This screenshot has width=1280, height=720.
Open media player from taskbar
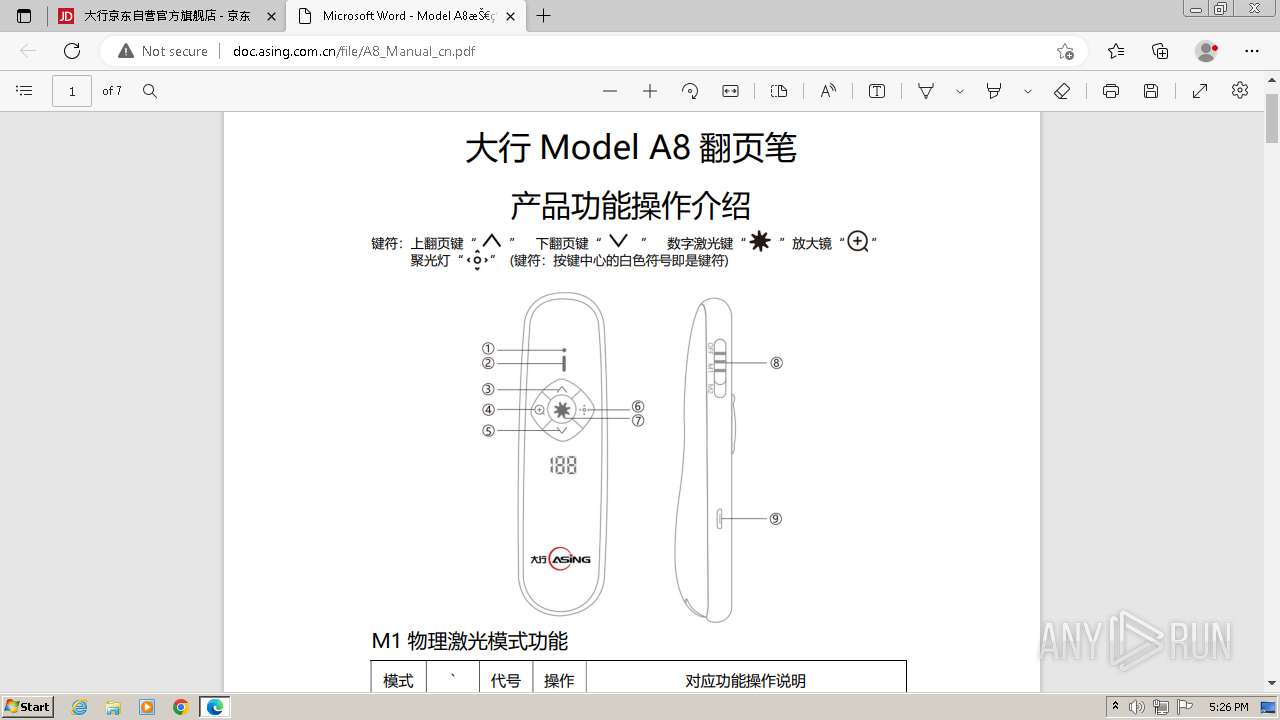(x=147, y=707)
